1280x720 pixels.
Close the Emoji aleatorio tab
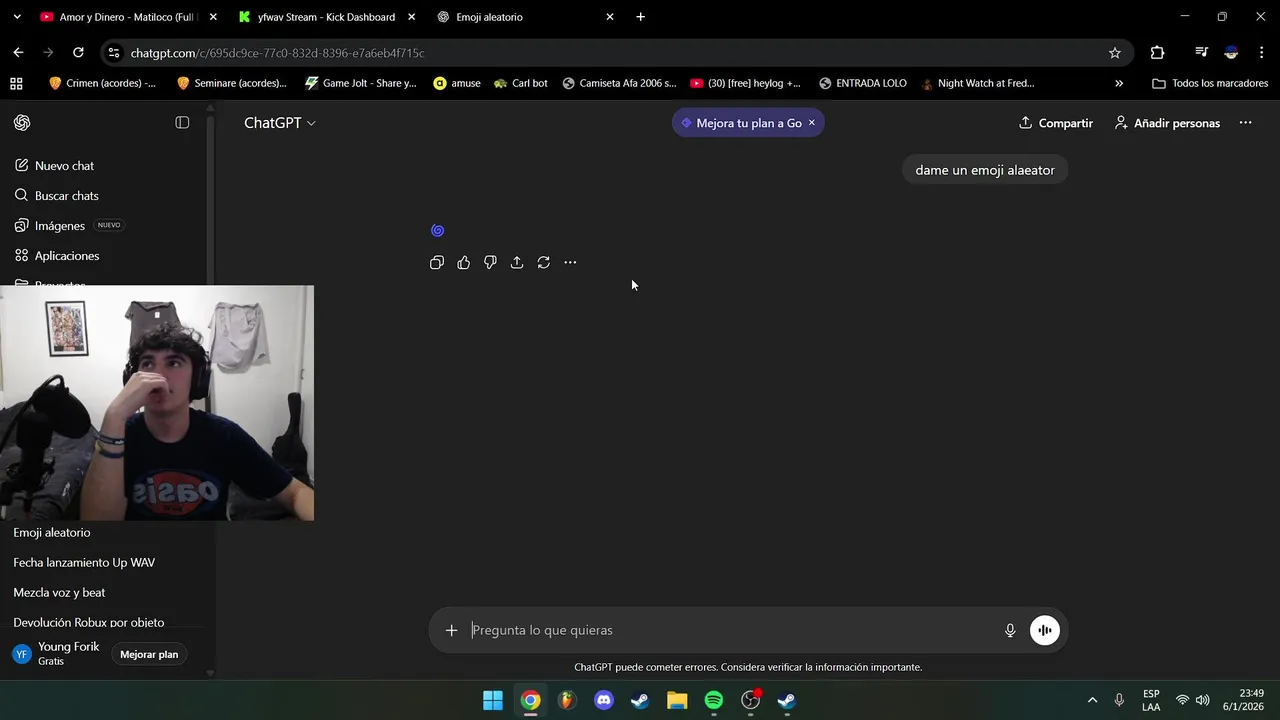tap(610, 17)
